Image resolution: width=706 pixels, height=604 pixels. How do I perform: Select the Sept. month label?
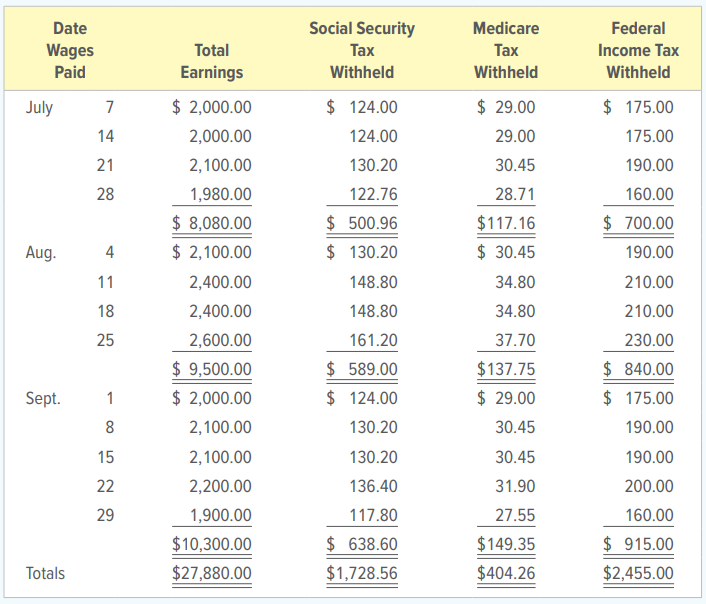point(43,399)
